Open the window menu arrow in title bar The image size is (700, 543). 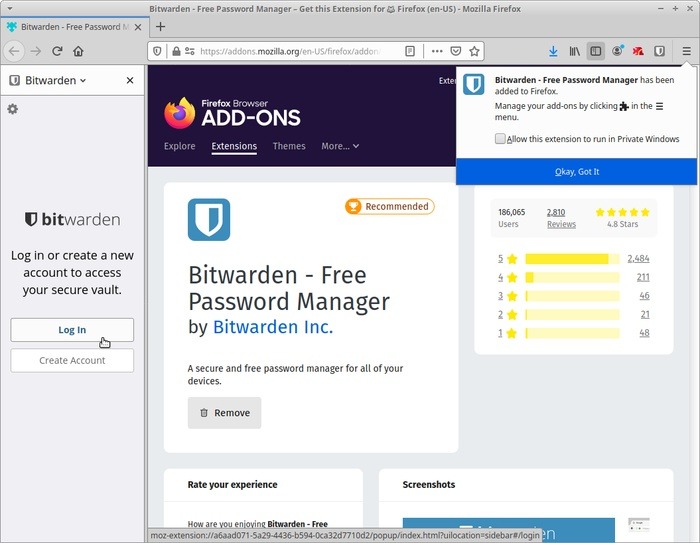(9, 8)
